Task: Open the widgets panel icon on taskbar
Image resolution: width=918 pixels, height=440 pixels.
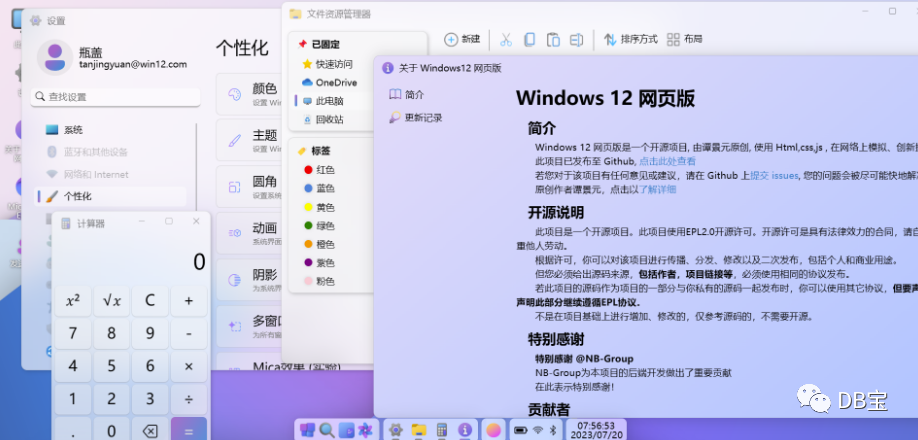Action: coord(347,431)
